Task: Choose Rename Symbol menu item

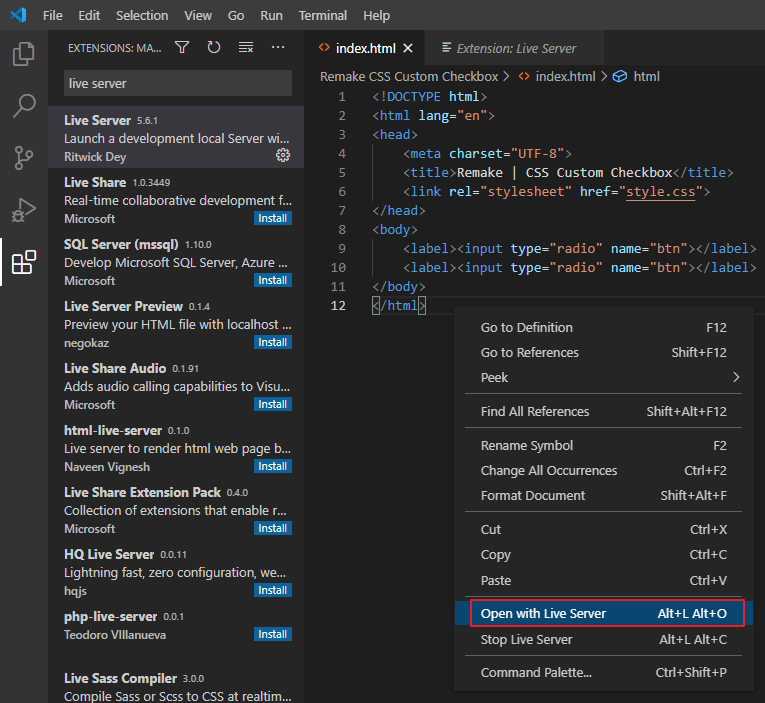Action: (x=604, y=445)
